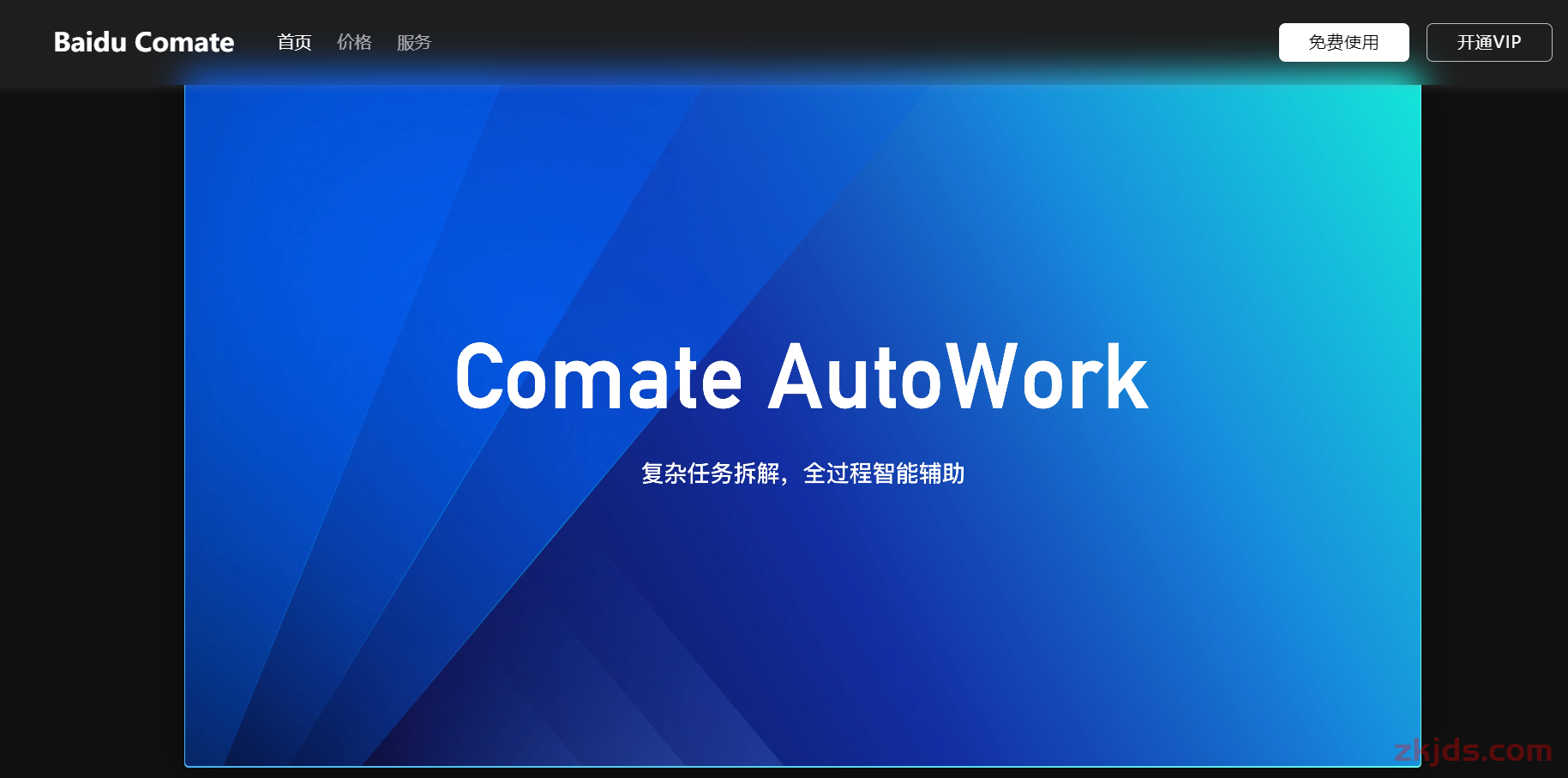Click the Baidu Comate logo
1568x778 pixels.
point(144,42)
